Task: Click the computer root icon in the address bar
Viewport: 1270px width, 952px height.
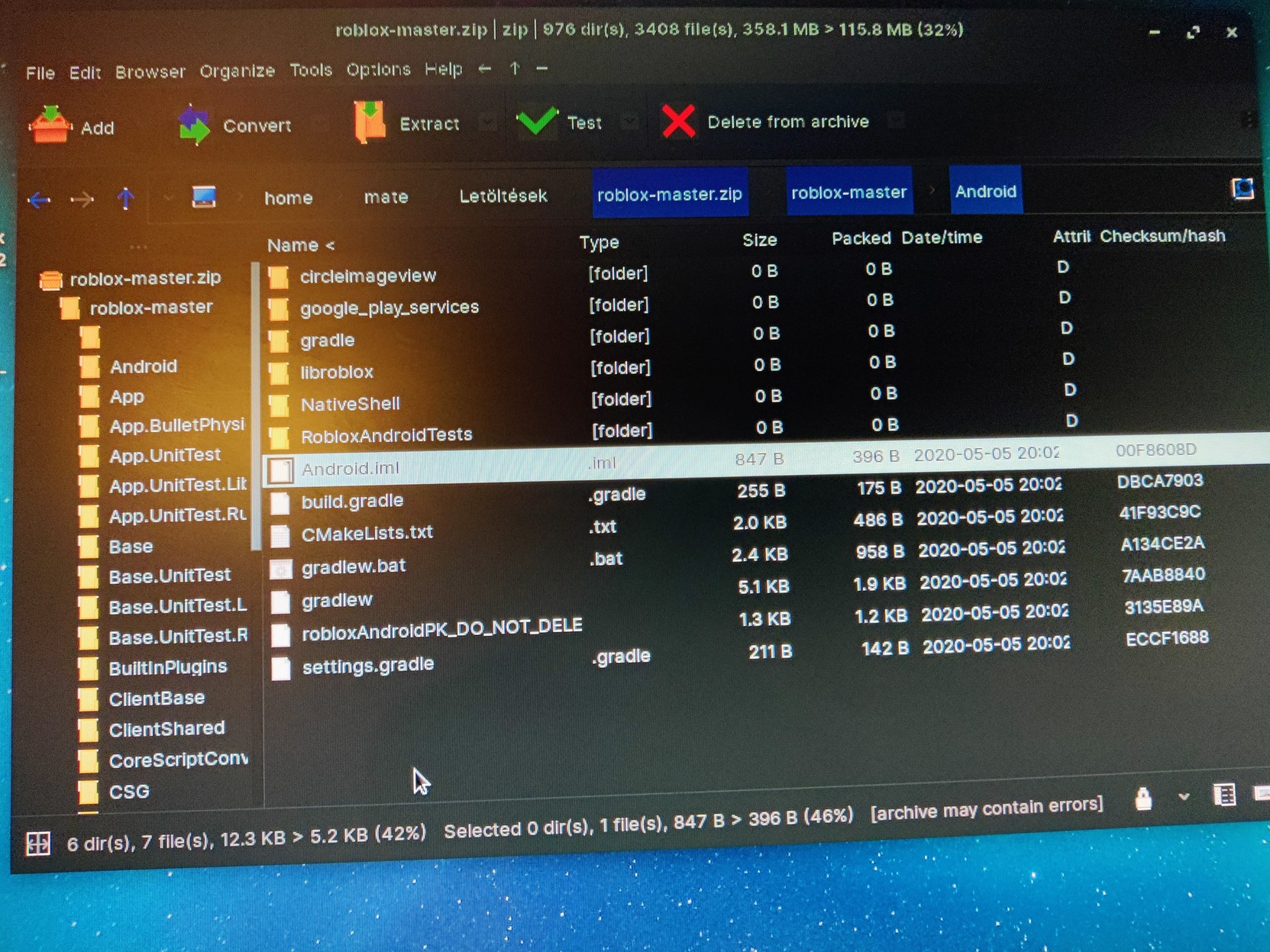Action: (203, 197)
